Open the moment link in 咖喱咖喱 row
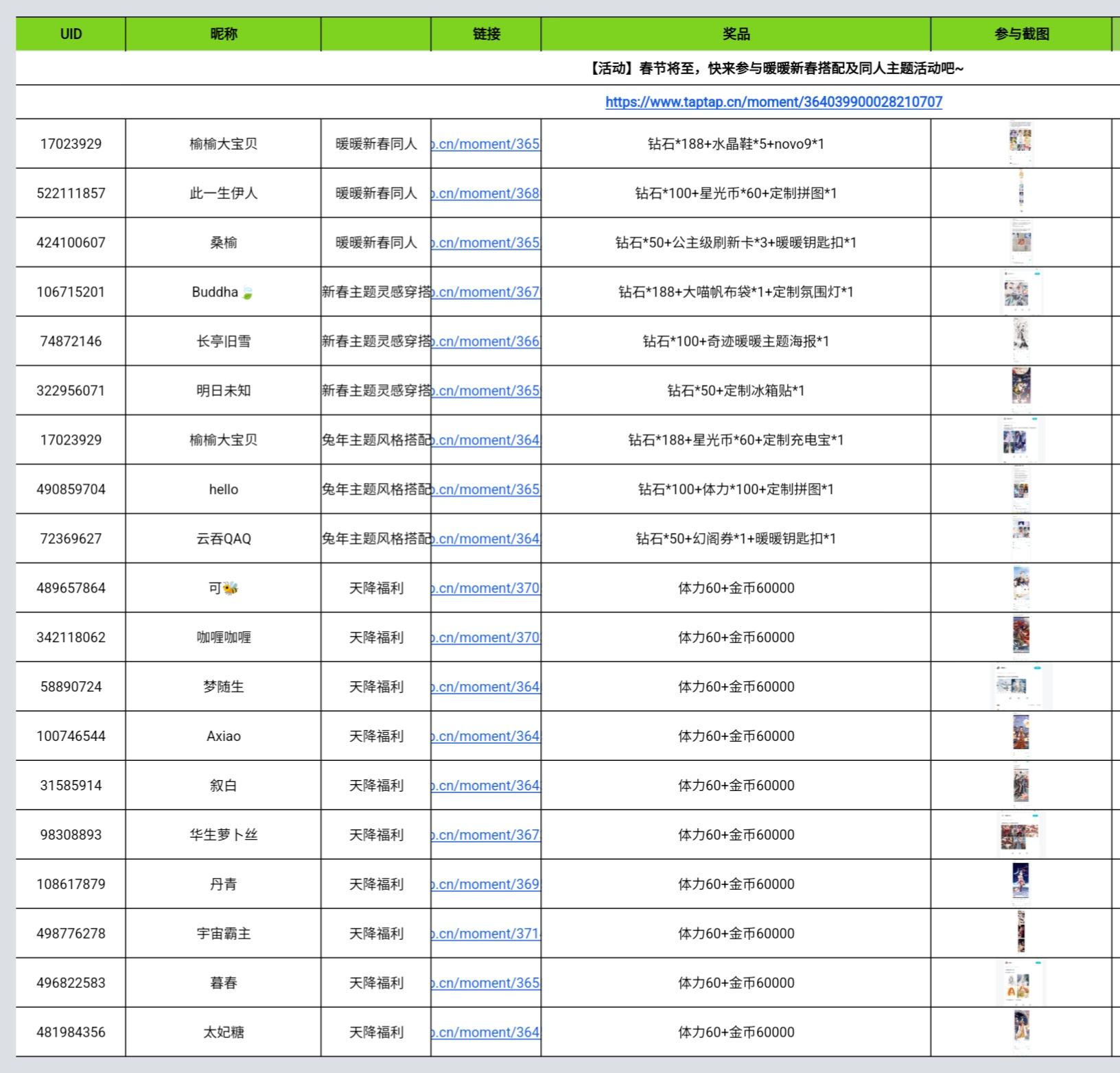The image size is (1120, 1073). click(486, 638)
